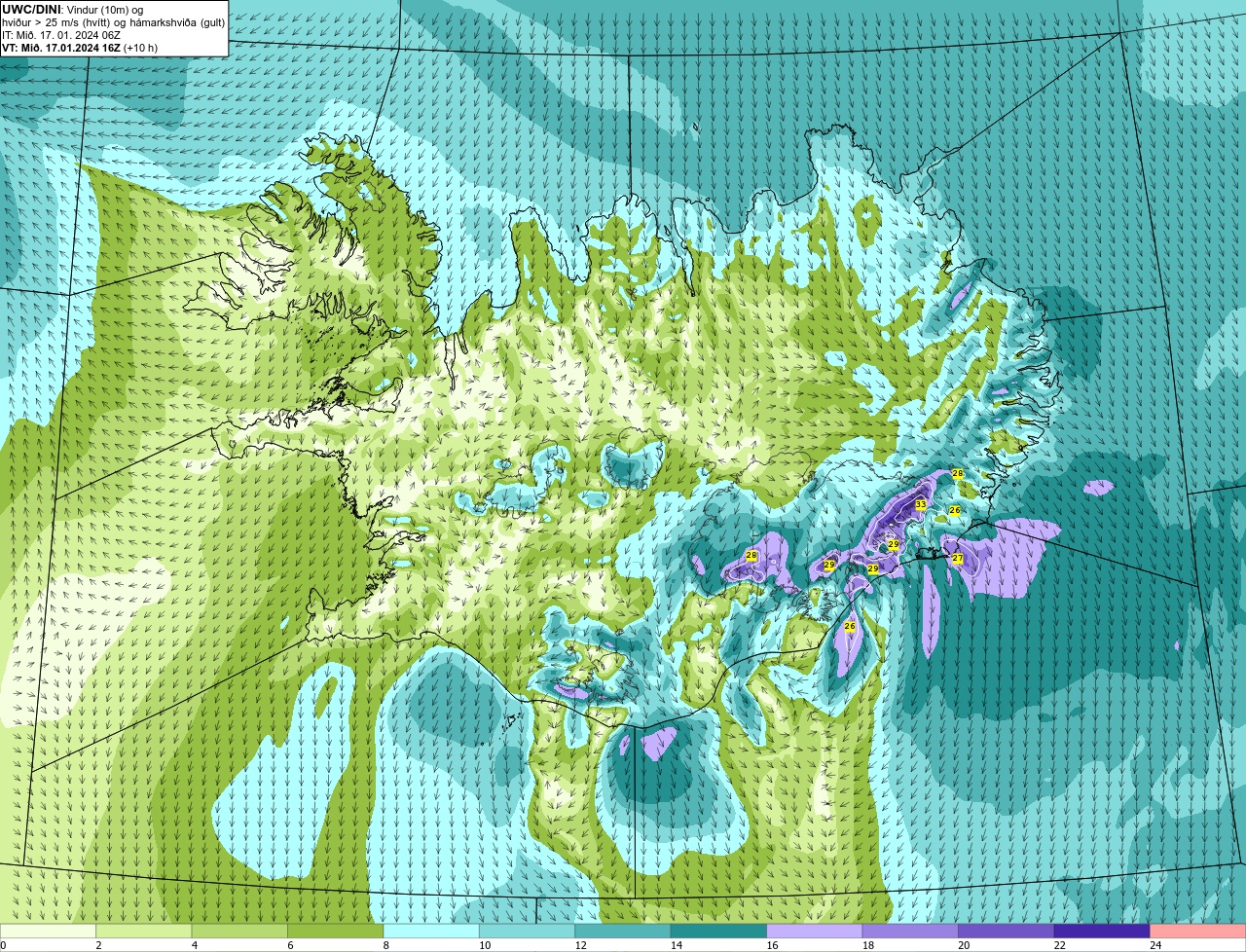Click the legend tick label 24
The height and width of the screenshot is (952, 1246).
pyautogui.click(x=1155, y=945)
